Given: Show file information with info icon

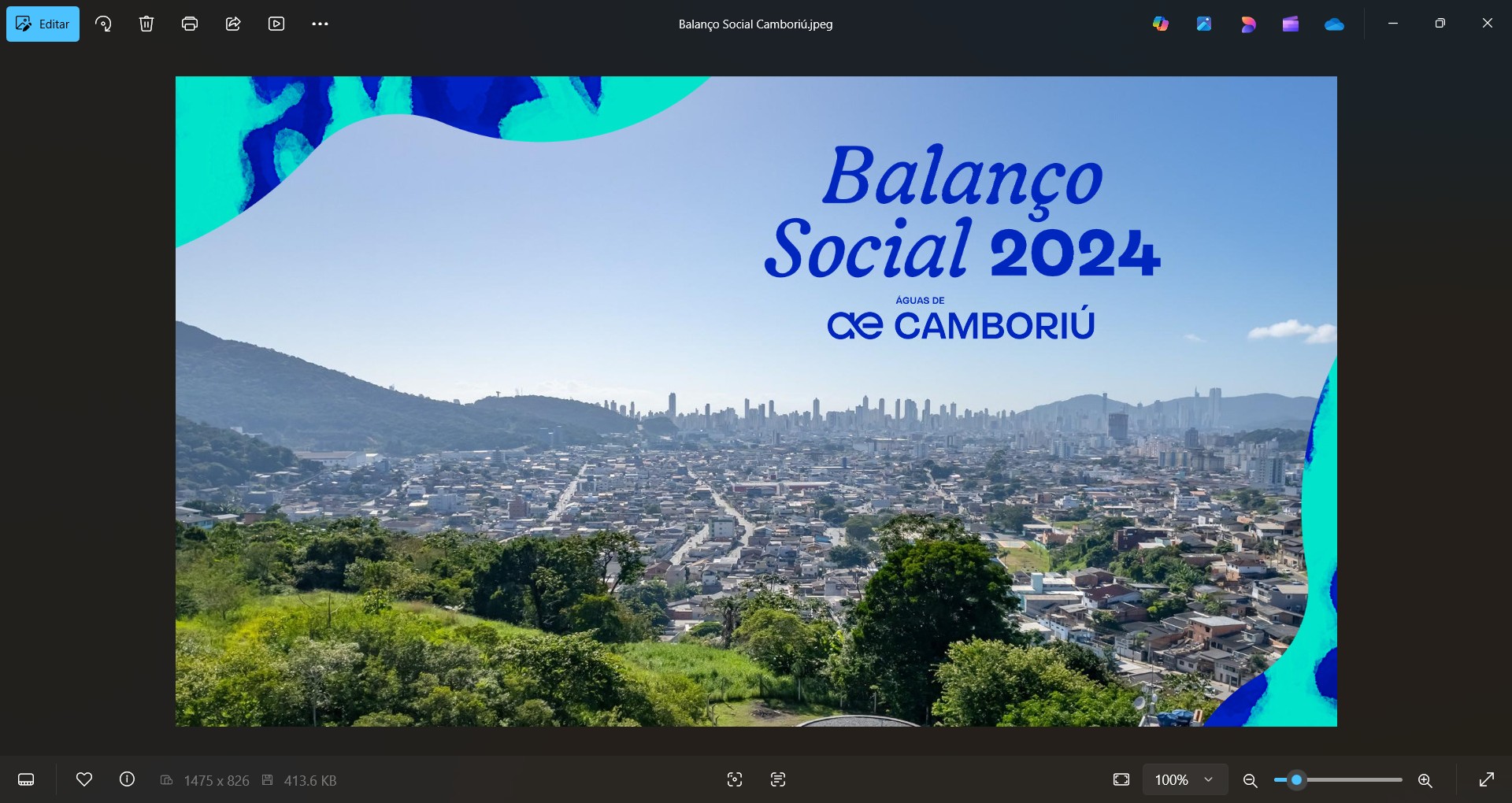Looking at the screenshot, I should coord(127,779).
